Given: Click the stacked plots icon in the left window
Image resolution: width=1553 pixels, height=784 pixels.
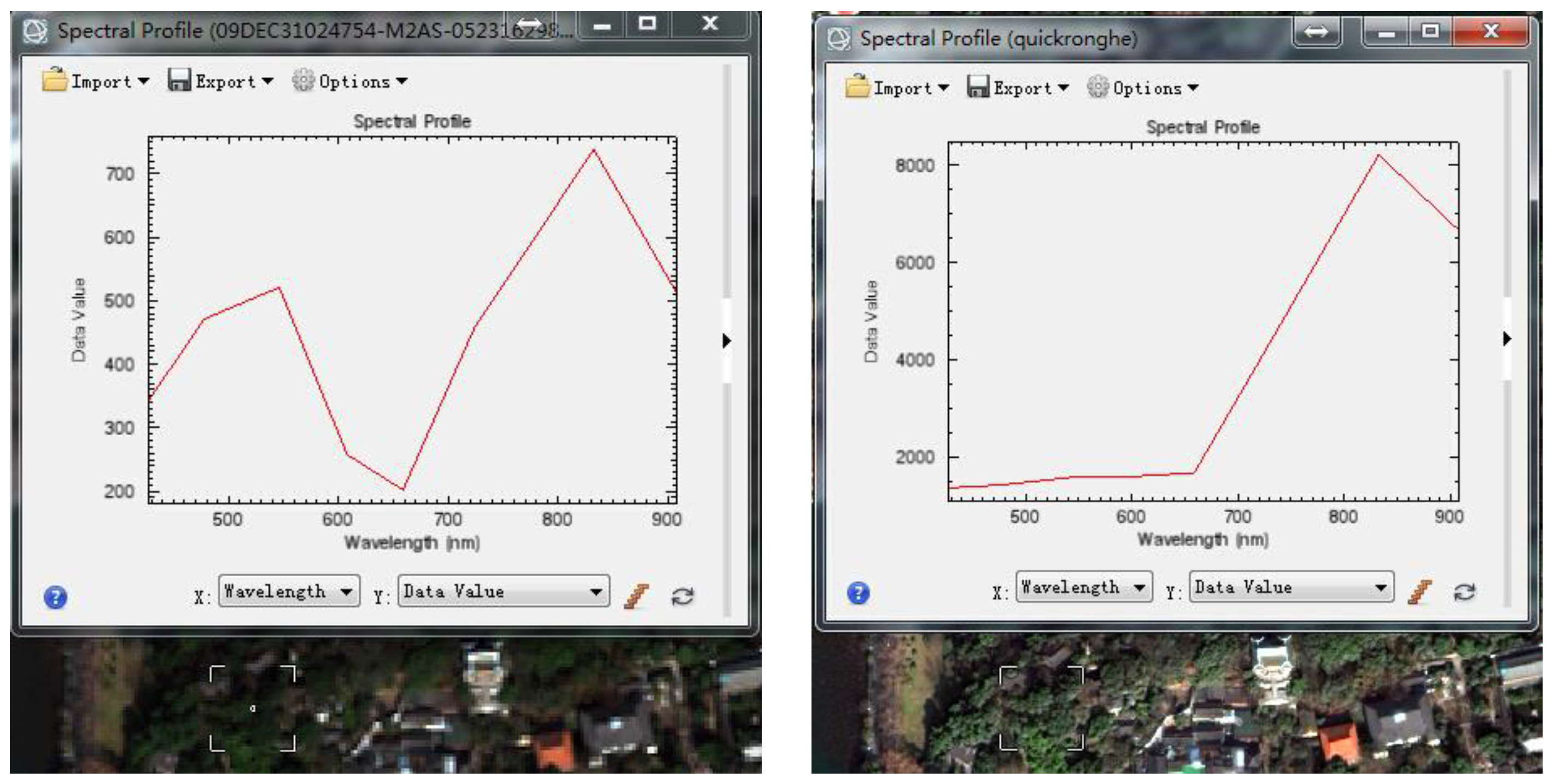Looking at the screenshot, I should tap(637, 596).
